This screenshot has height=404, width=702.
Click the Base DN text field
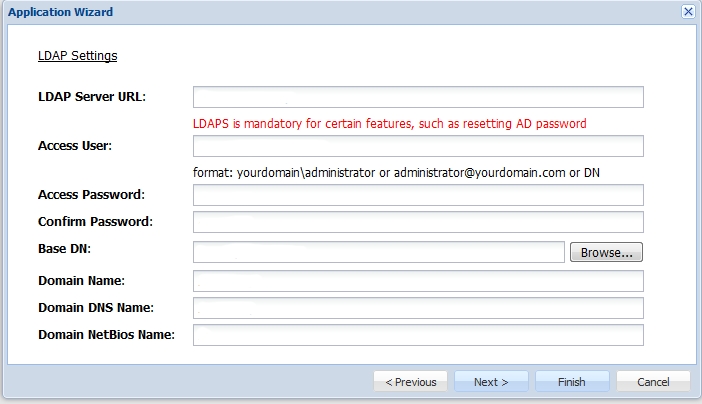[379, 252]
